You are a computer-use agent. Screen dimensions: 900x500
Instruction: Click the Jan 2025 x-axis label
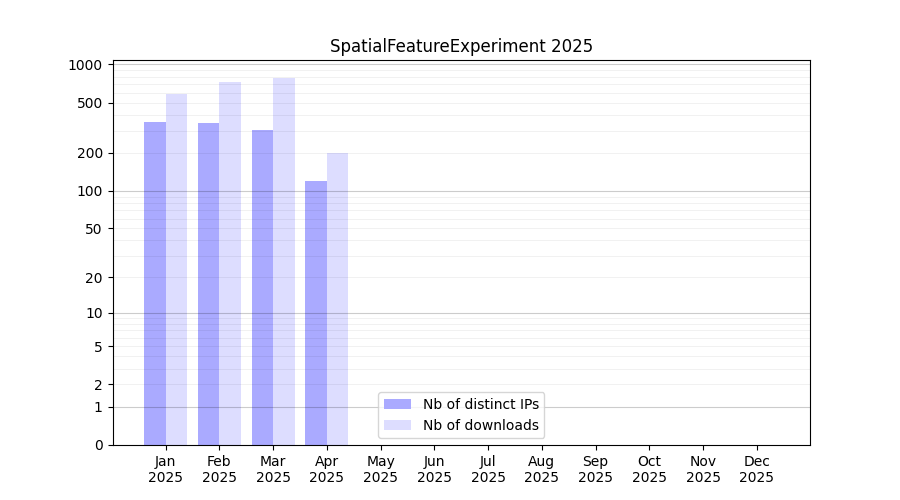(166, 469)
